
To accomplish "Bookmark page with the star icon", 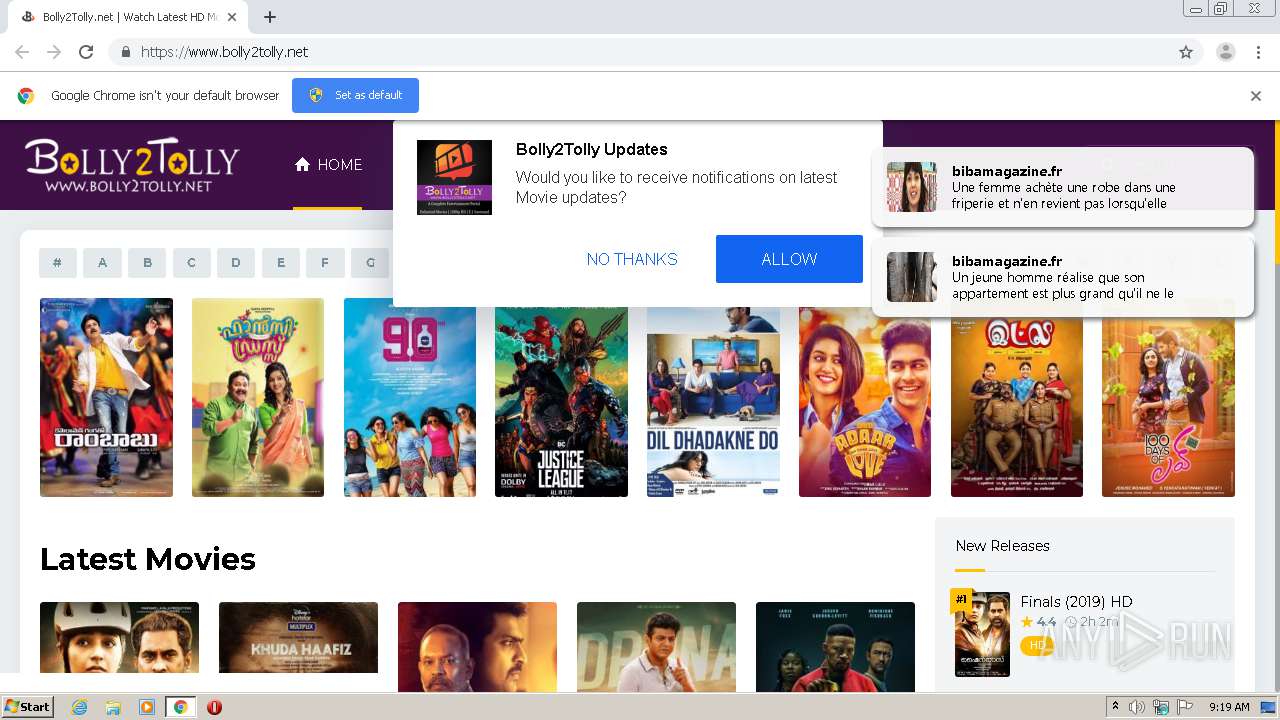I will 1186,52.
